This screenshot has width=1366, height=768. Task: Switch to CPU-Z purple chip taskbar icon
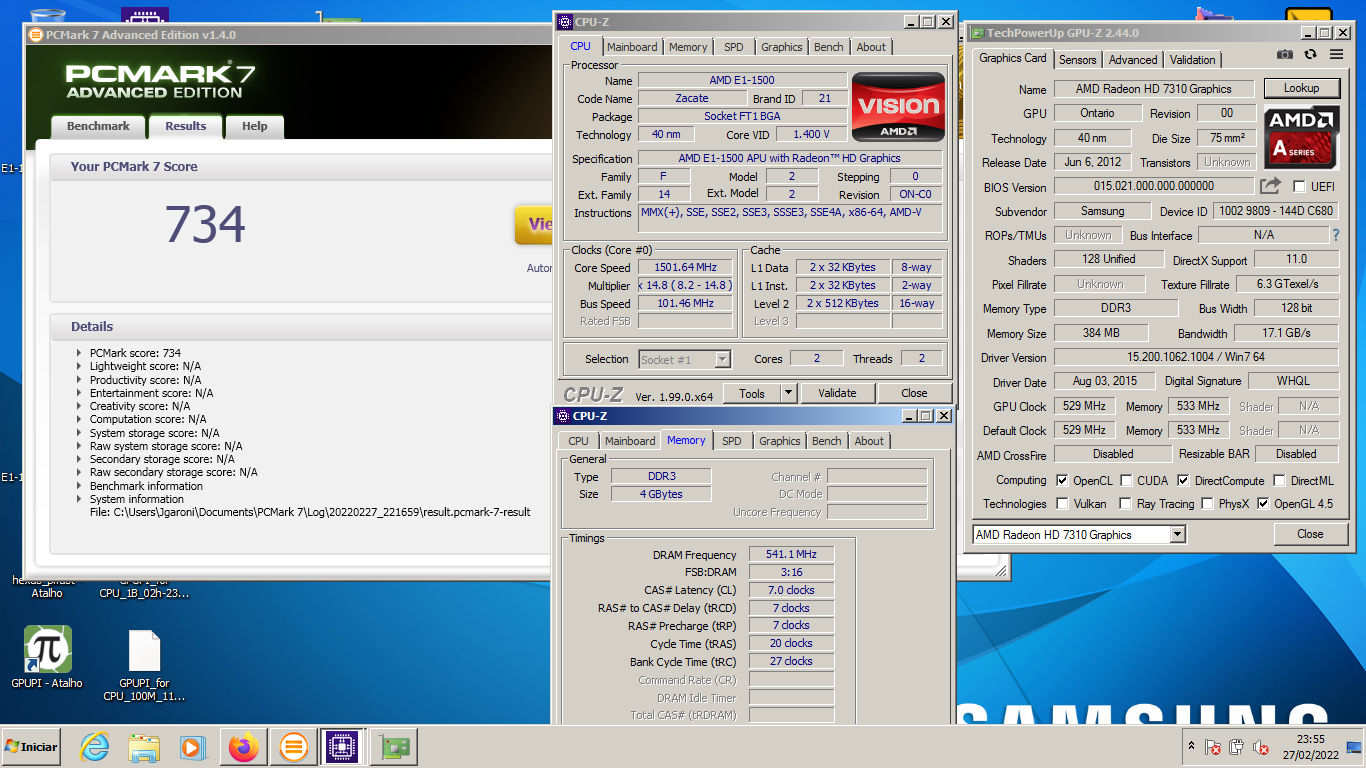[342, 747]
